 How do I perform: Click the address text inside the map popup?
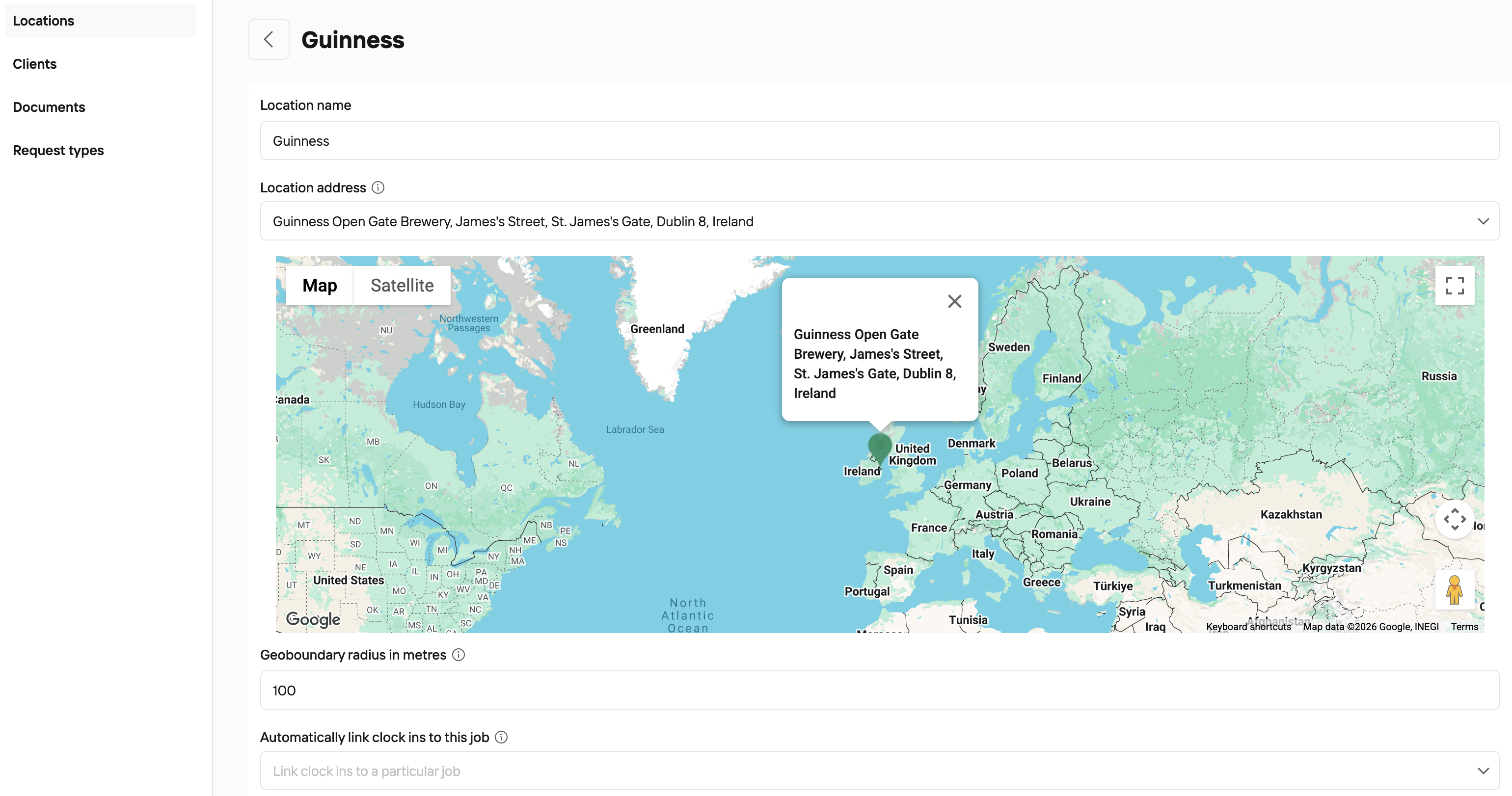tap(875, 364)
